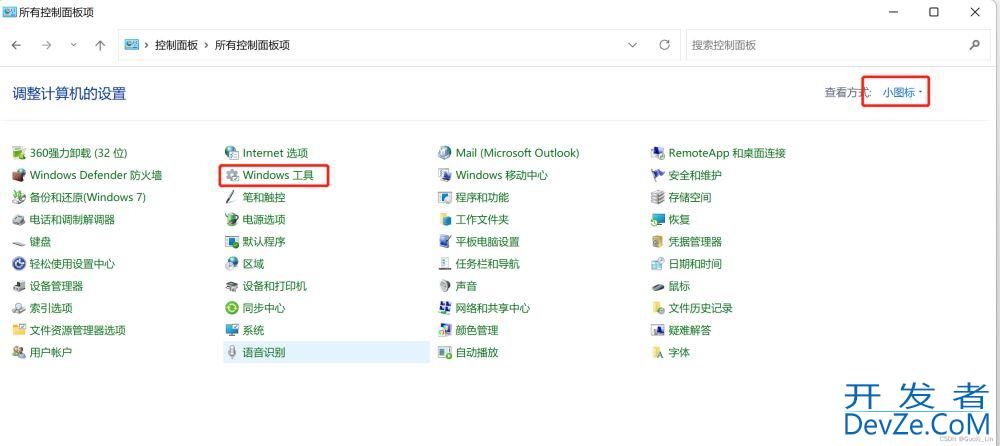1000x446 pixels.
Task: Open the 网络和共享中心 icon
Action: (445, 308)
